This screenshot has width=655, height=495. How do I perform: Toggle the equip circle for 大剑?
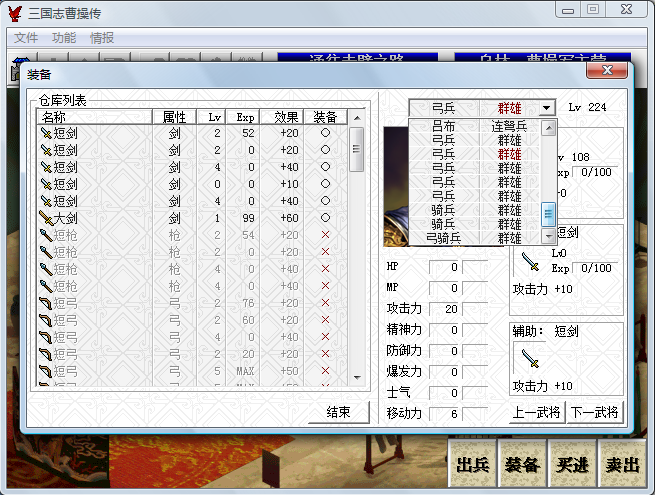point(324,217)
